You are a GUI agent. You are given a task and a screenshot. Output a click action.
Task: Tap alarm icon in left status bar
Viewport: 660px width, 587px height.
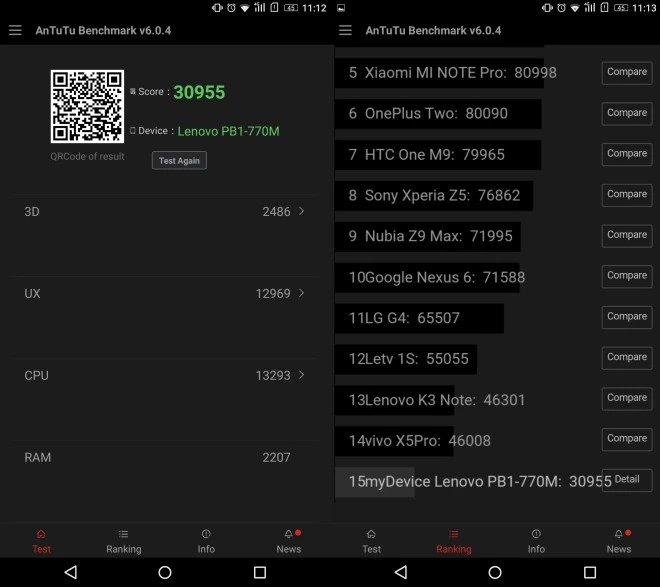[231, 8]
